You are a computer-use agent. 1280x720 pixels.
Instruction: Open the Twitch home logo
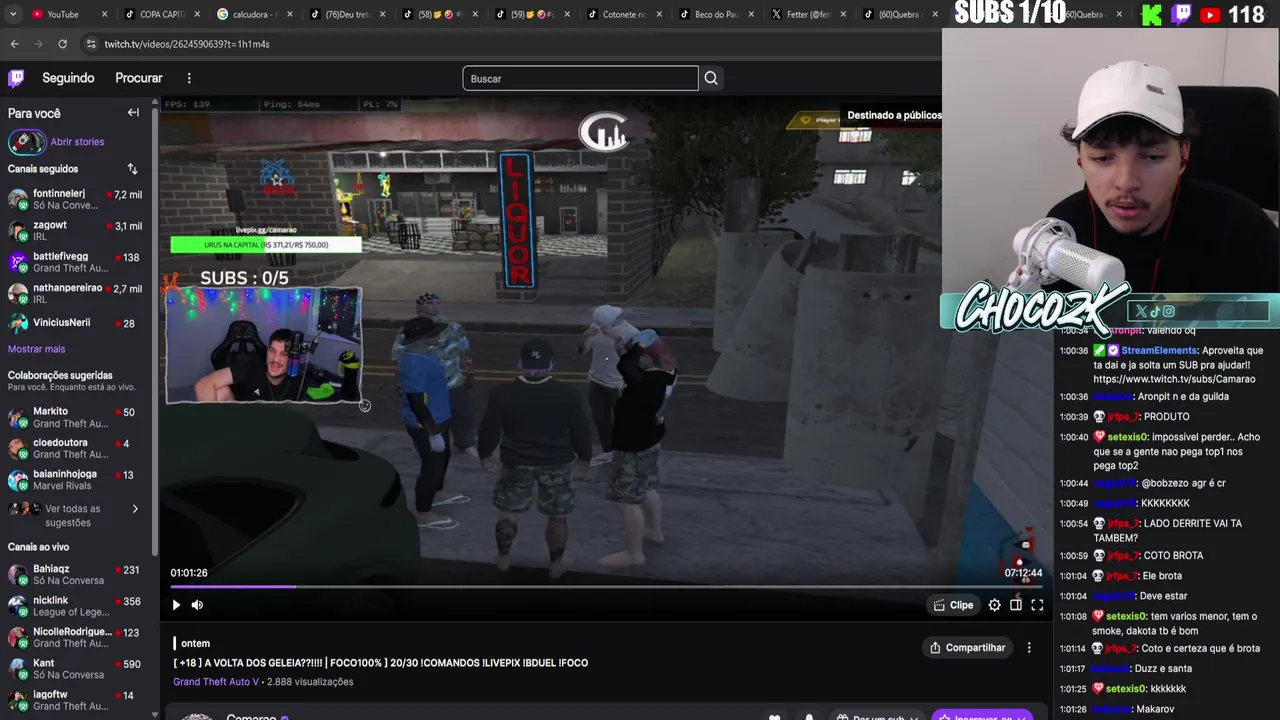tap(16, 78)
